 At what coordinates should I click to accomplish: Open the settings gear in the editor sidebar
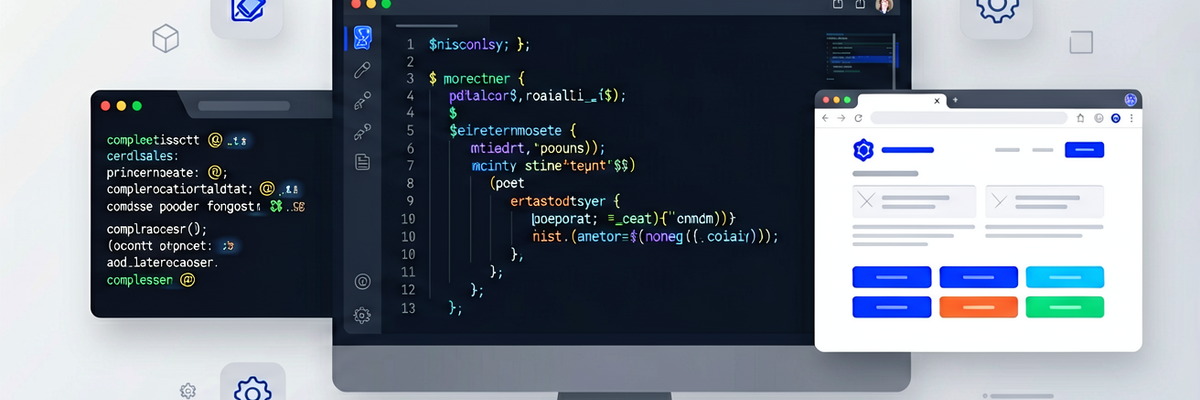362,316
